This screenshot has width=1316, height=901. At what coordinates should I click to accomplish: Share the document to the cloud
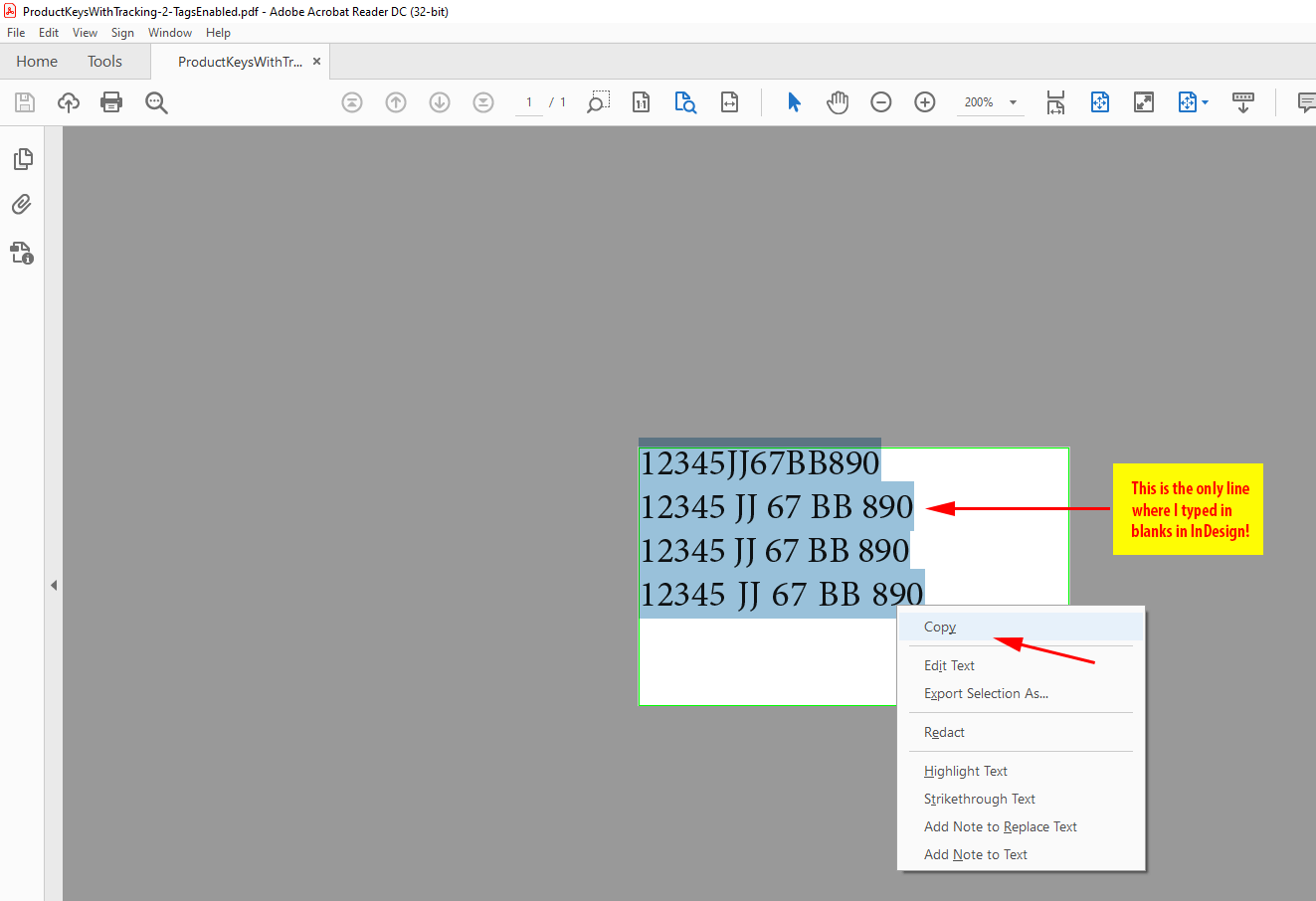pos(68,102)
